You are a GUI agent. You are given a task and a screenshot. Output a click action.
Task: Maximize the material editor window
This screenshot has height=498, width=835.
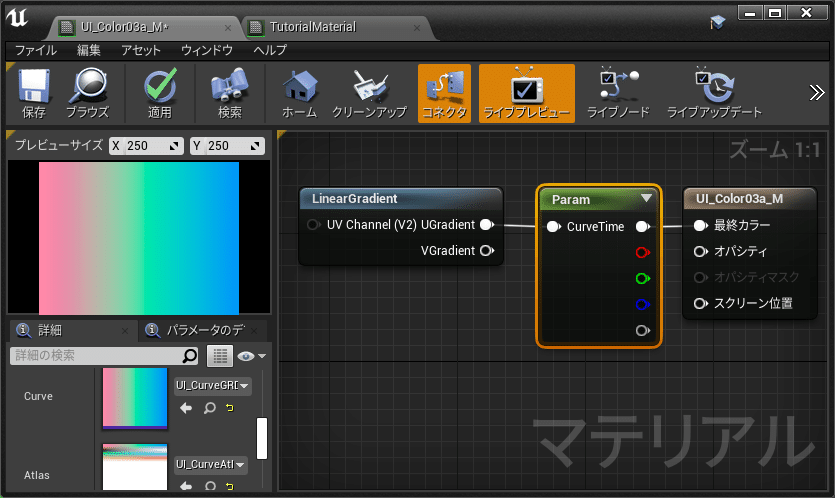pos(775,13)
